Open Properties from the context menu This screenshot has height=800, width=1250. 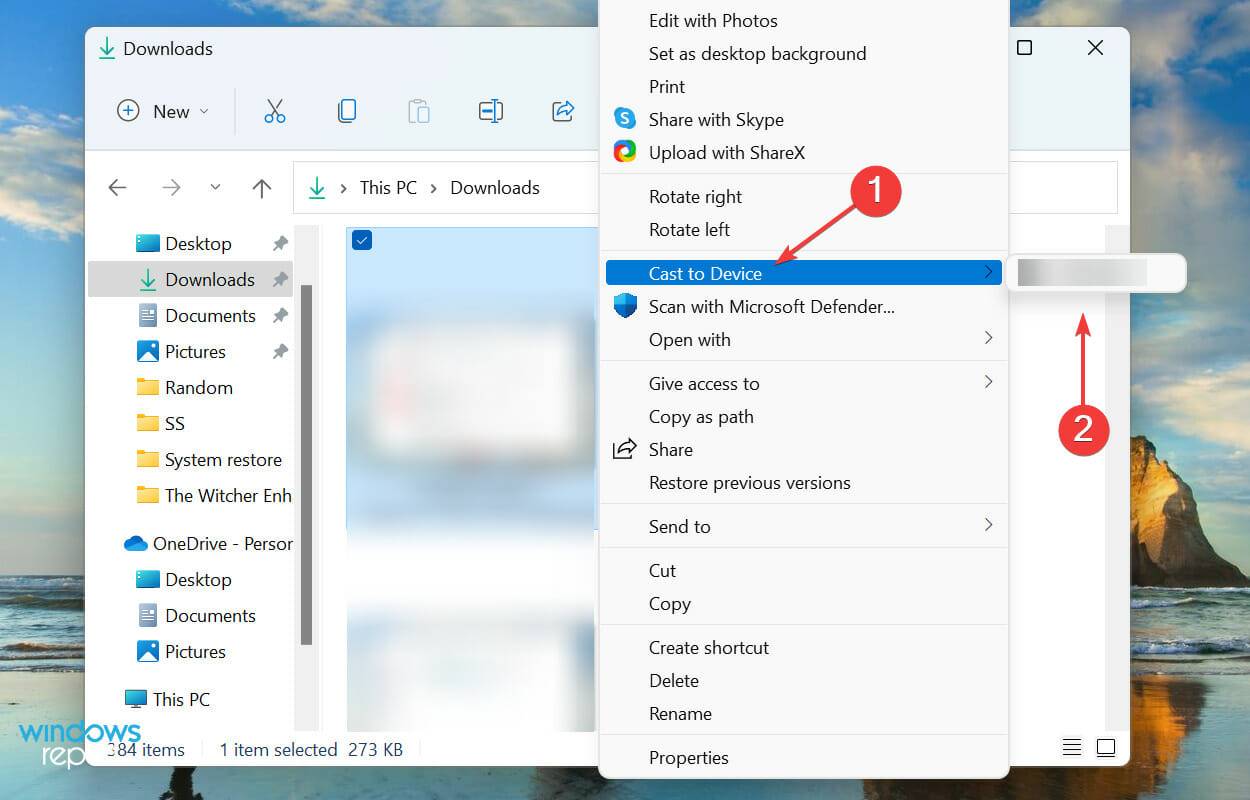coord(689,757)
